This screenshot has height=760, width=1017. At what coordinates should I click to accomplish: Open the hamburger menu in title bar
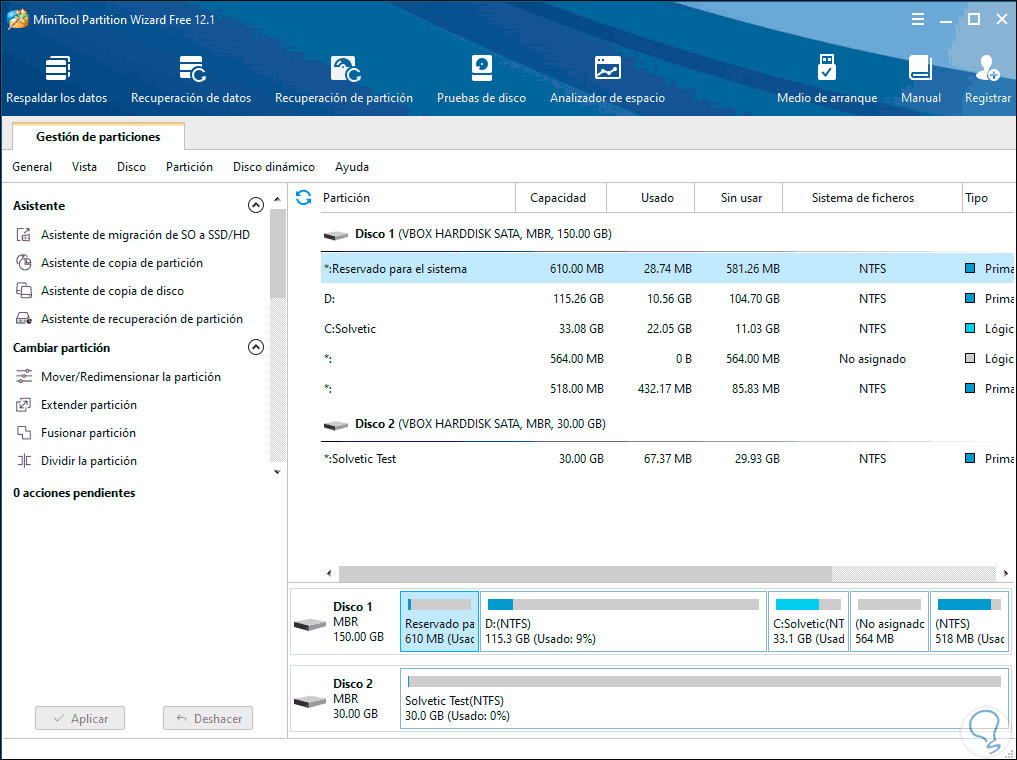[x=918, y=19]
